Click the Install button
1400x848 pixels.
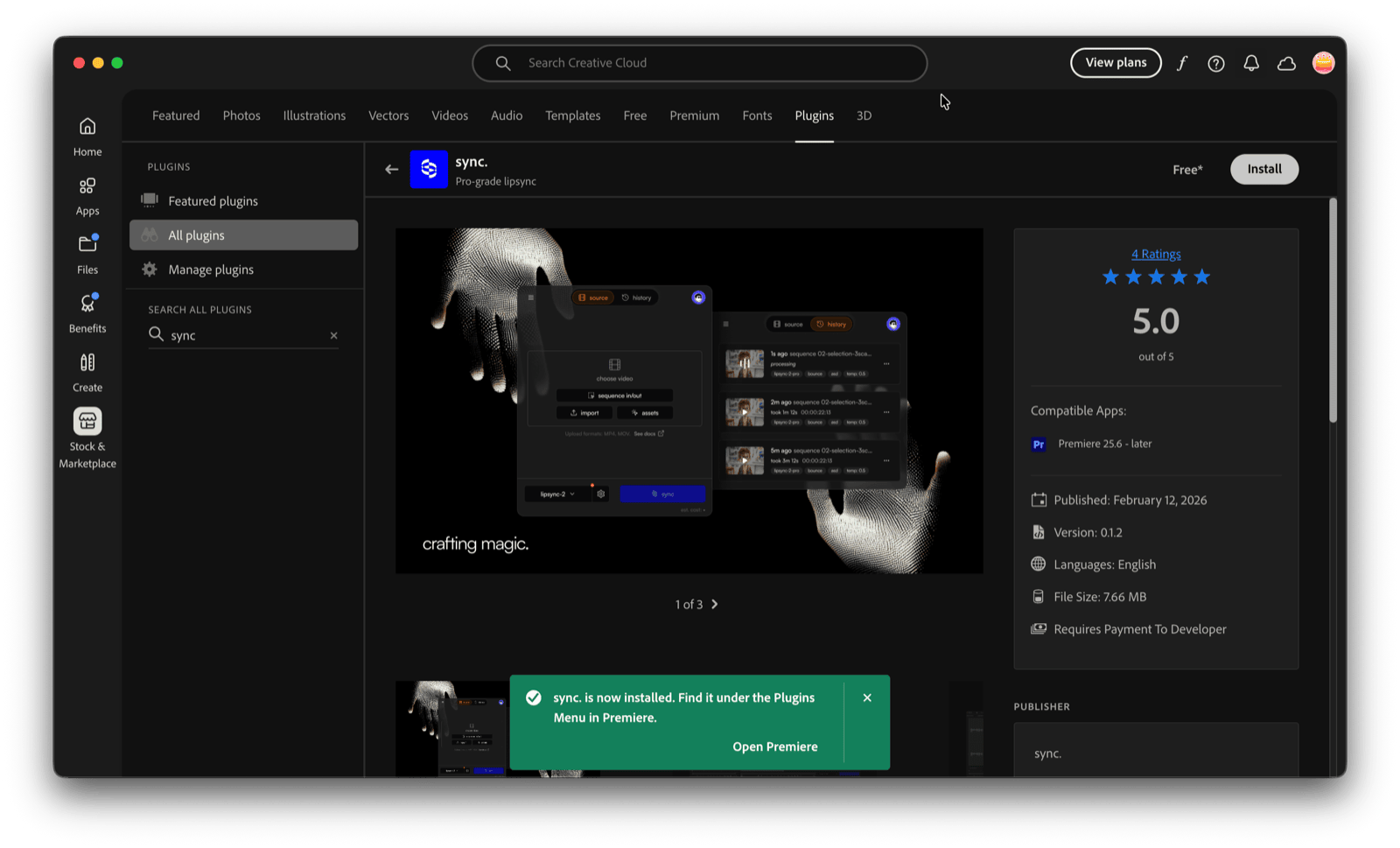tap(1263, 169)
